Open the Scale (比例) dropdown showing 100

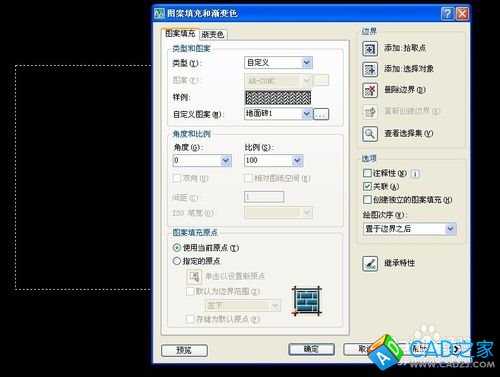pyautogui.click(x=274, y=160)
